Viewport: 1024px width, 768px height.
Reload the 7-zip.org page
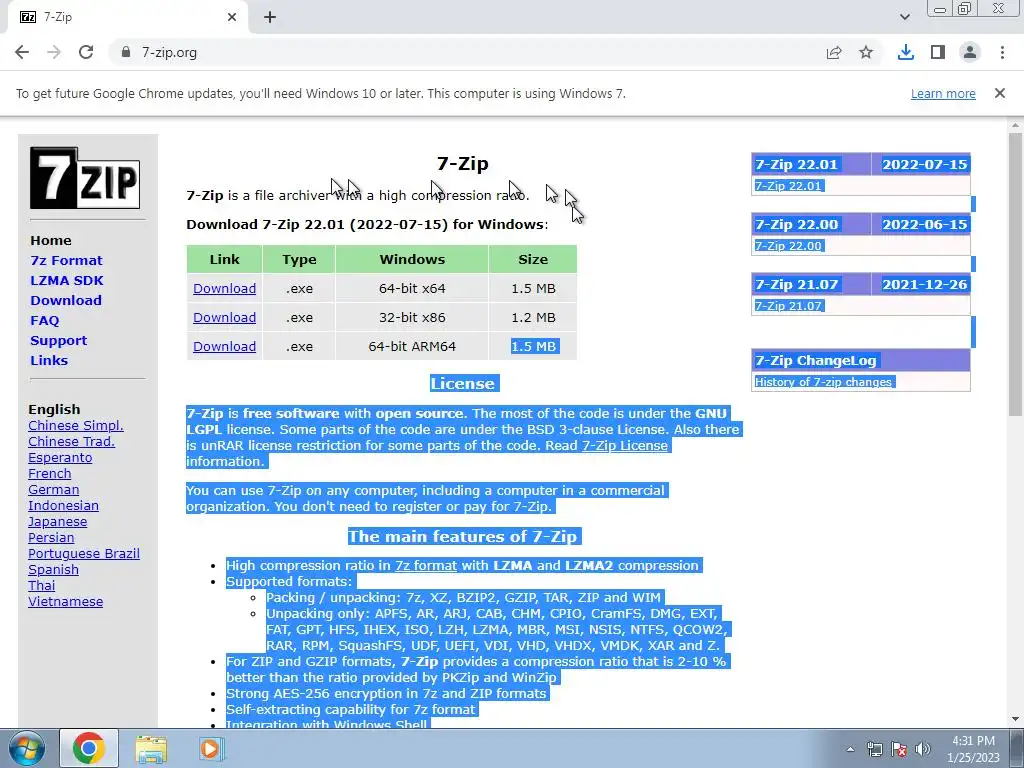pyautogui.click(x=86, y=52)
